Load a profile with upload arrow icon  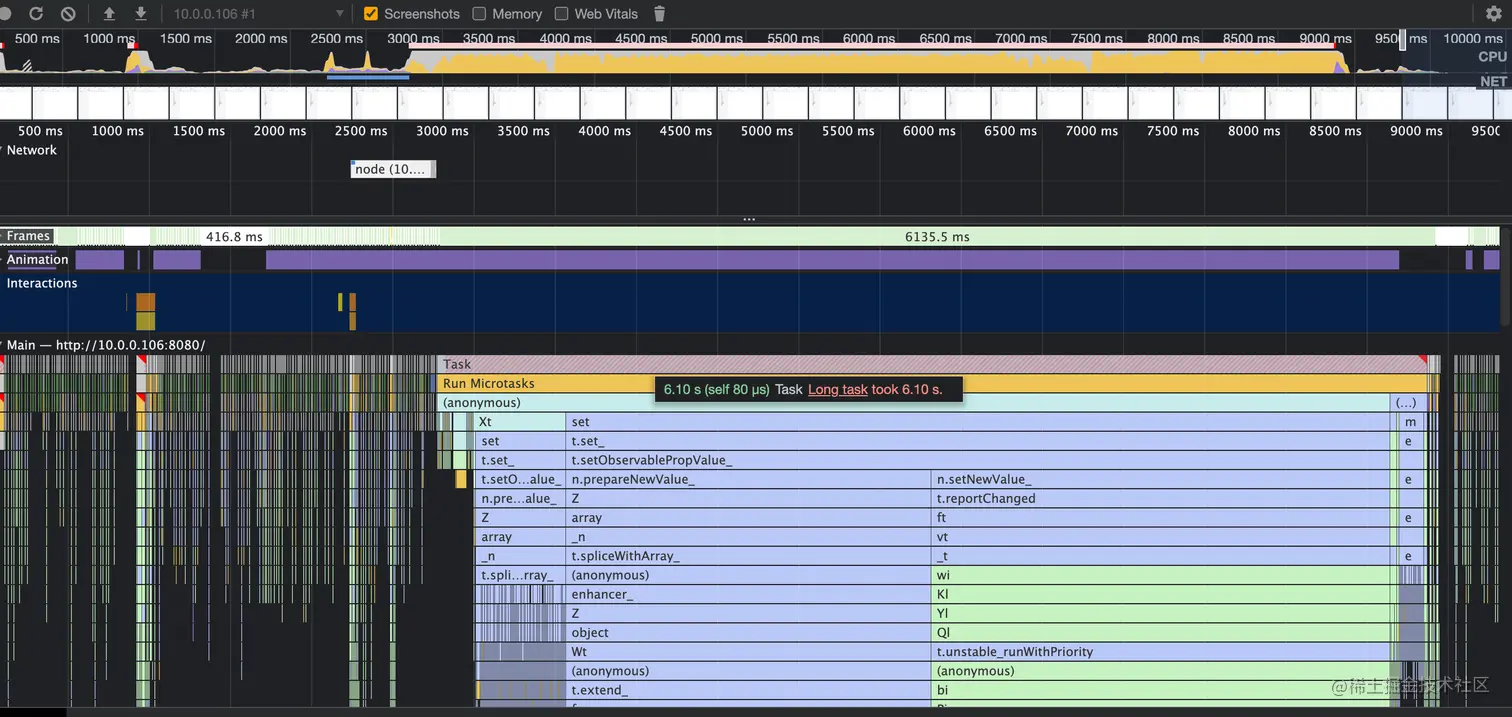(x=109, y=14)
